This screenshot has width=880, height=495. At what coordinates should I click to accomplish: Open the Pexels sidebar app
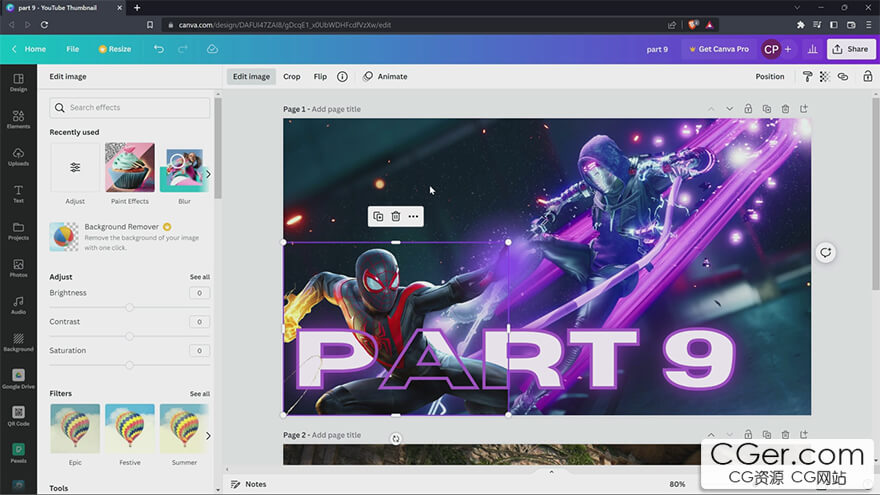point(19,453)
